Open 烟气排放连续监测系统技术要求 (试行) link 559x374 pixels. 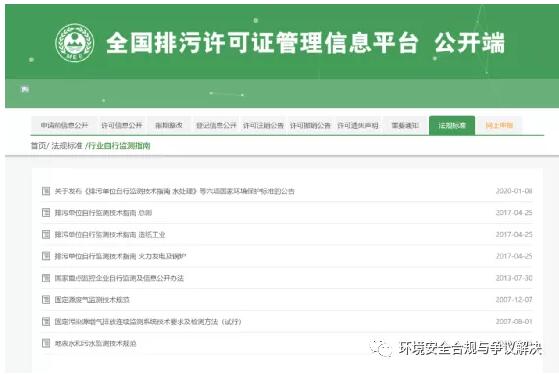(x=148, y=322)
